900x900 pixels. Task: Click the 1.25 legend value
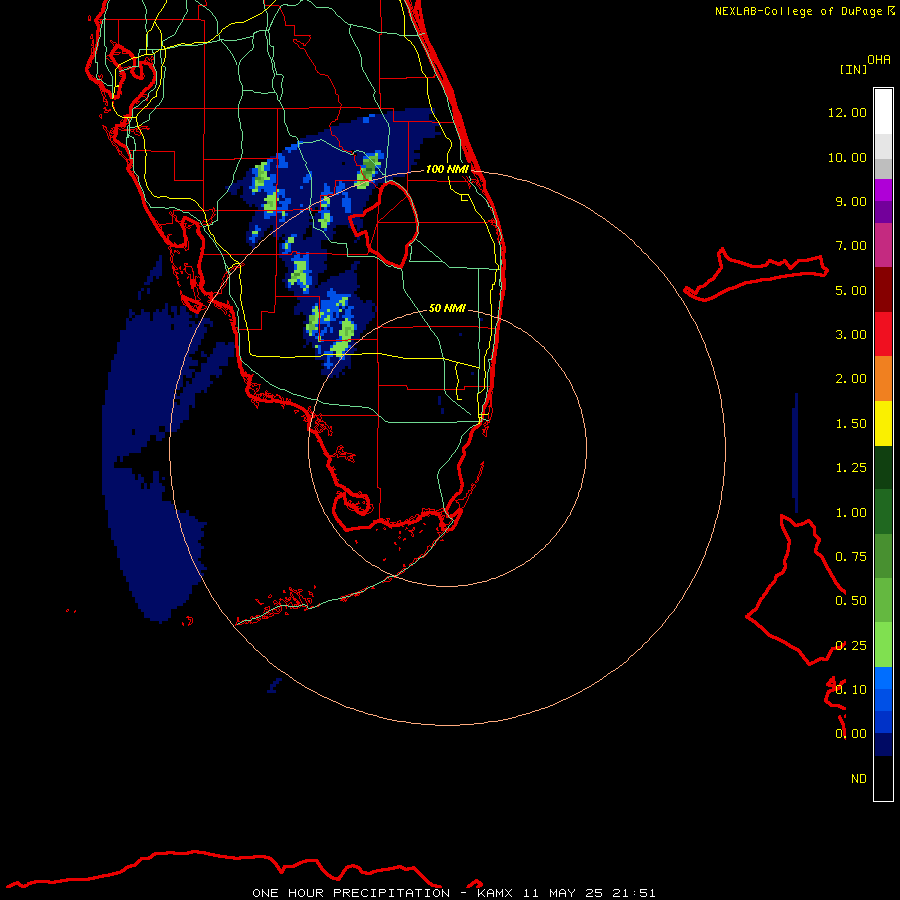tap(851, 468)
